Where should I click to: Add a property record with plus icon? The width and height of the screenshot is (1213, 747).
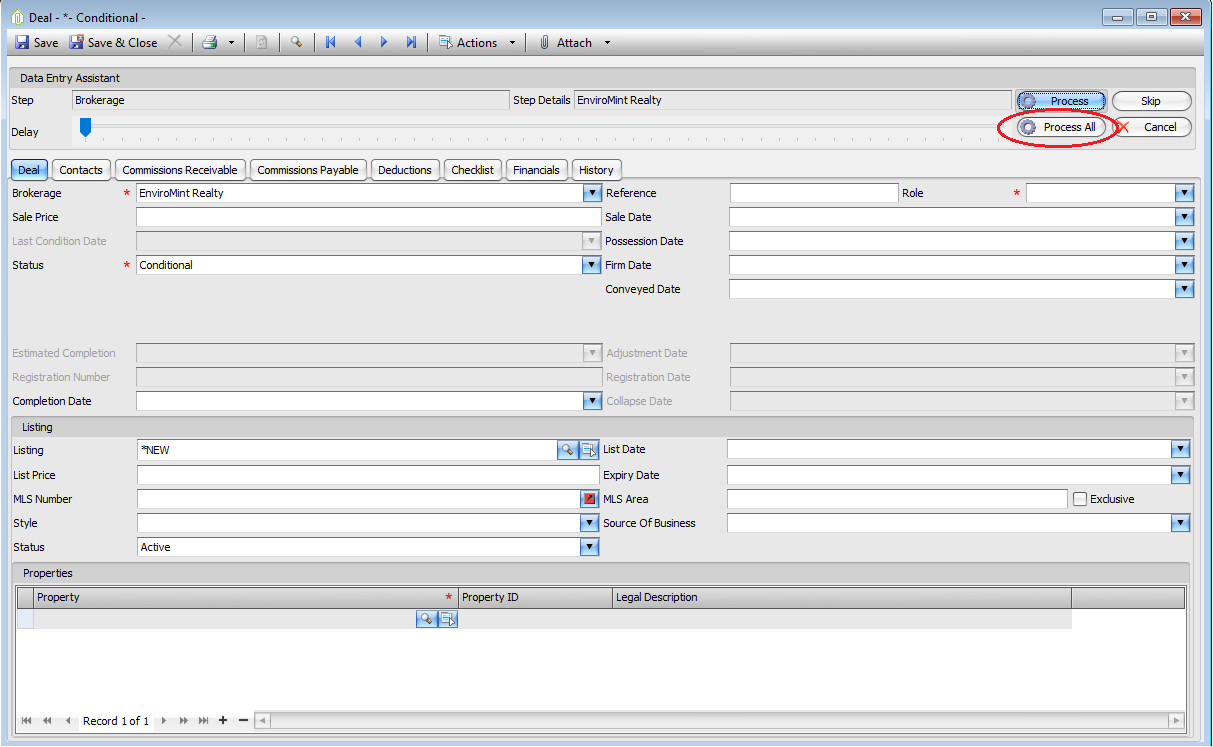pos(223,721)
